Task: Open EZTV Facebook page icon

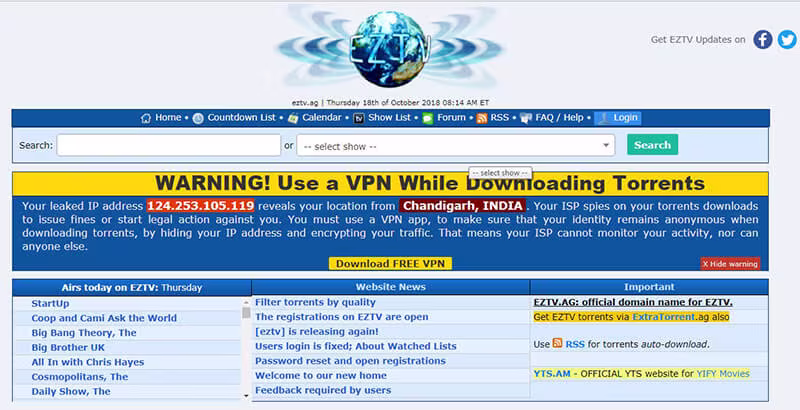Action: pyautogui.click(x=763, y=40)
